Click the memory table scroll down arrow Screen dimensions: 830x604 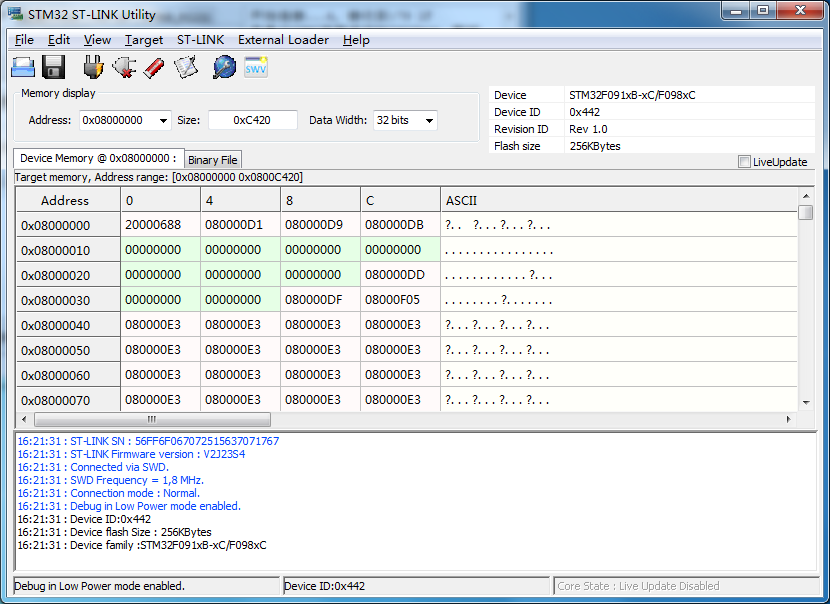click(806, 403)
